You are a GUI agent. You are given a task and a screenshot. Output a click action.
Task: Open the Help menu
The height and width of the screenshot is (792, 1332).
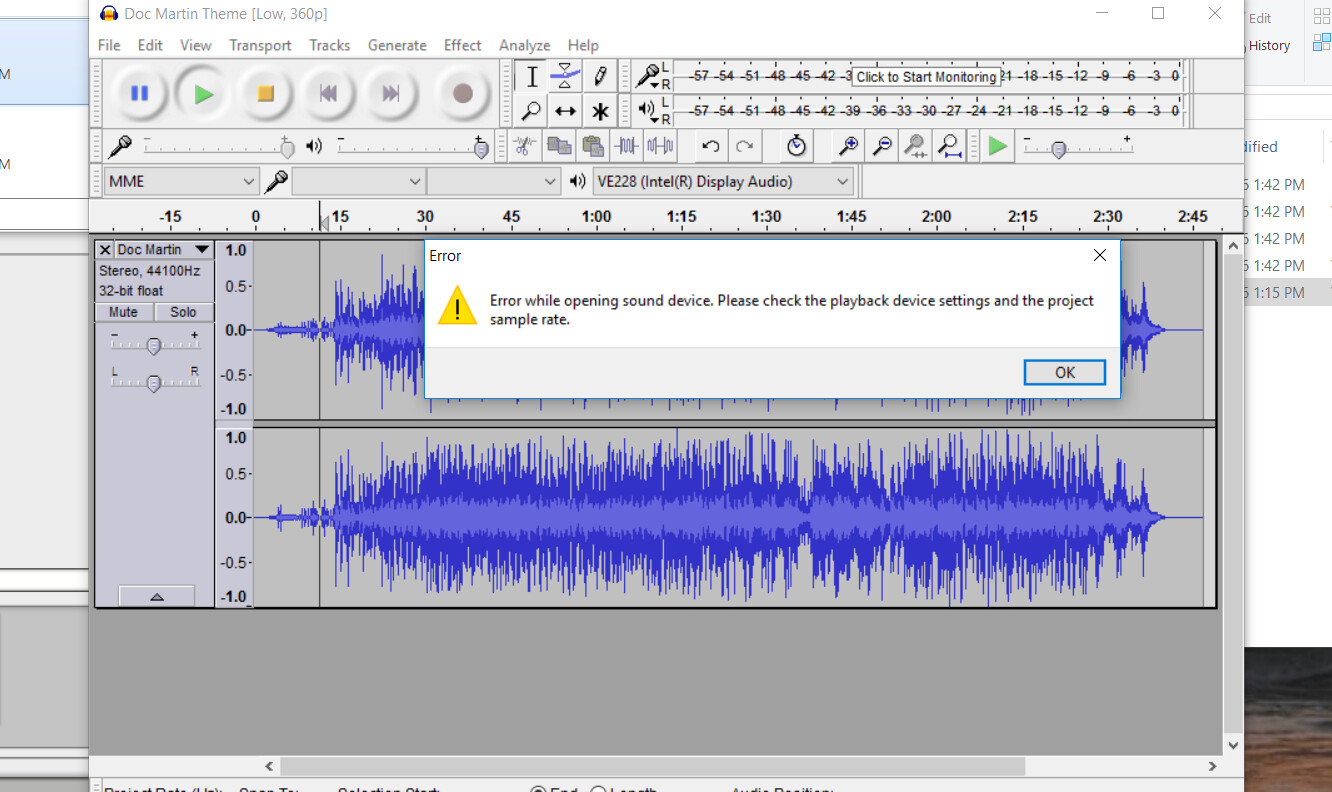pyautogui.click(x=583, y=45)
